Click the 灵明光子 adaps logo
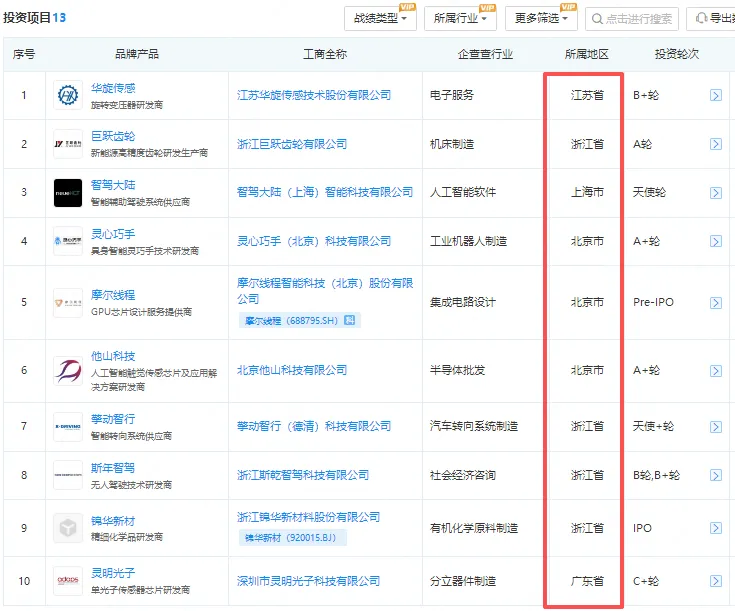The image size is (735, 611). coord(68,581)
